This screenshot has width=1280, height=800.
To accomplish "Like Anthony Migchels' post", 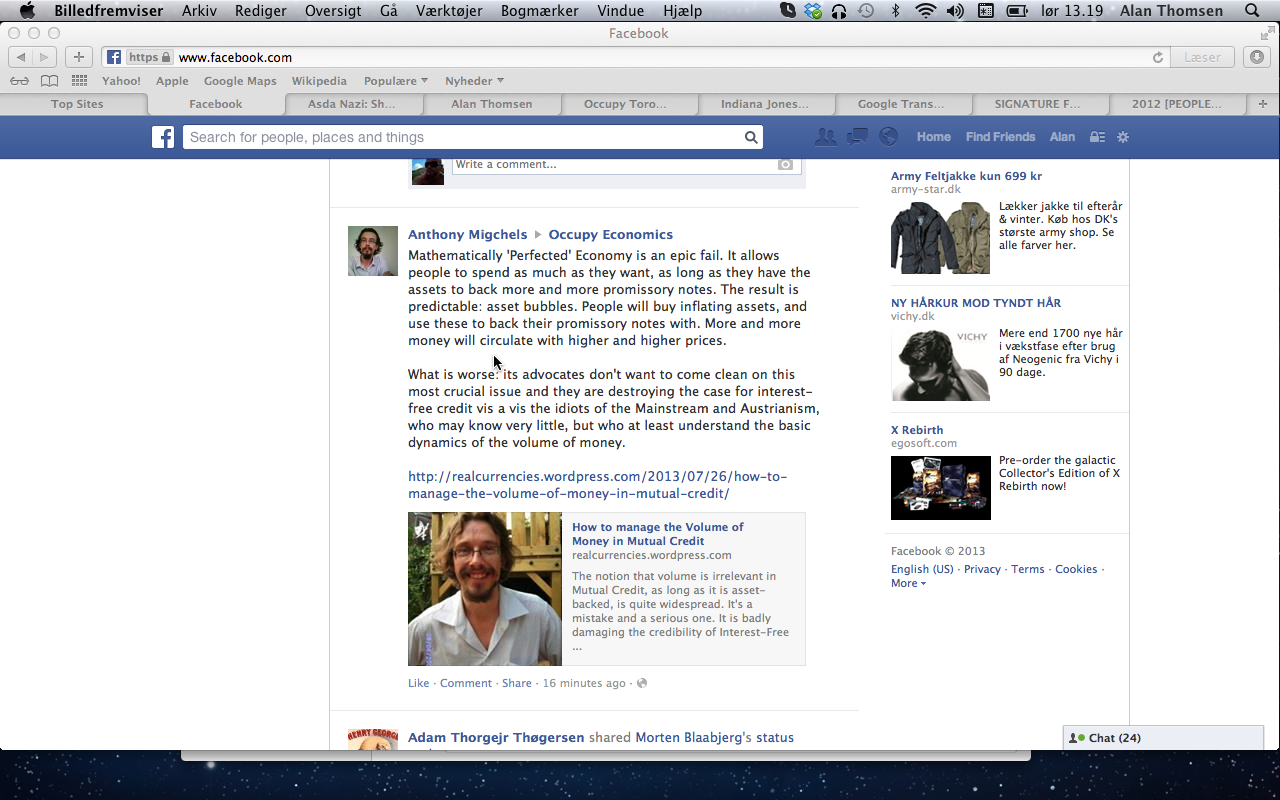I will pyautogui.click(x=418, y=683).
